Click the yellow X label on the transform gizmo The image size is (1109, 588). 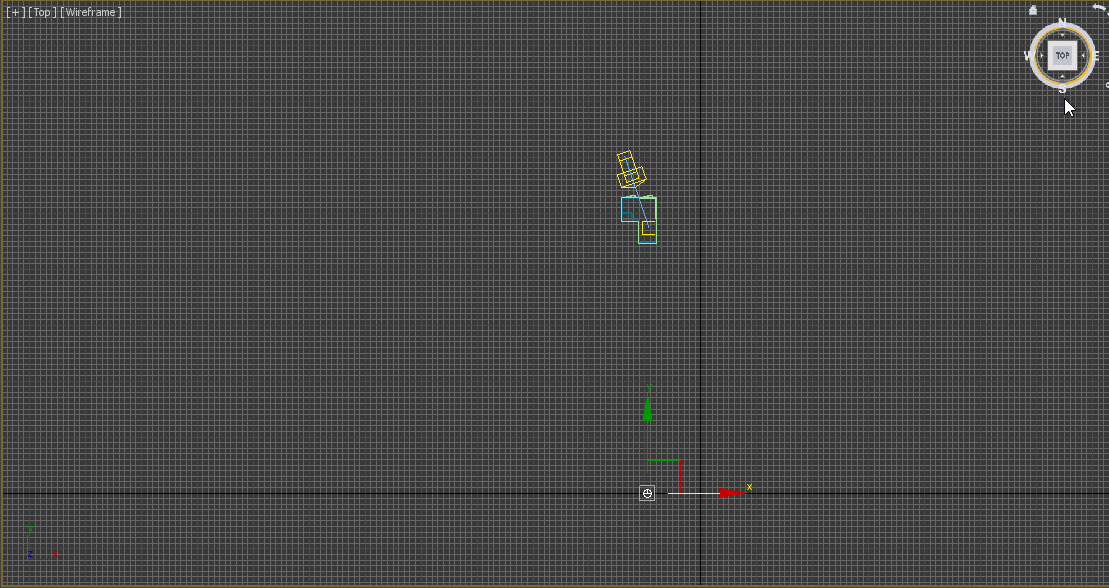pyautogui.click(x=748, y=485)
